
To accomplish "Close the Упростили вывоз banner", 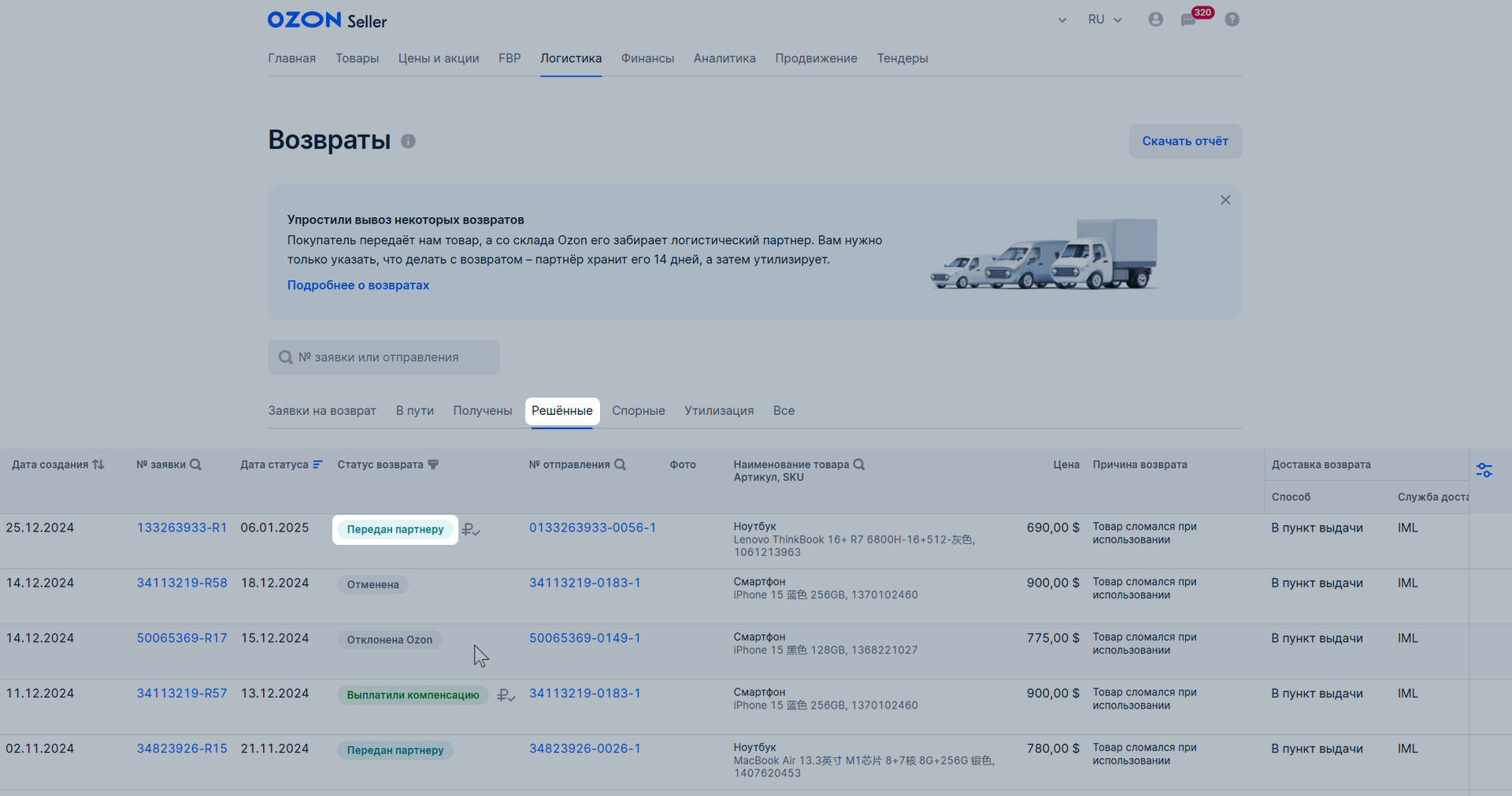I will 1225,200.
